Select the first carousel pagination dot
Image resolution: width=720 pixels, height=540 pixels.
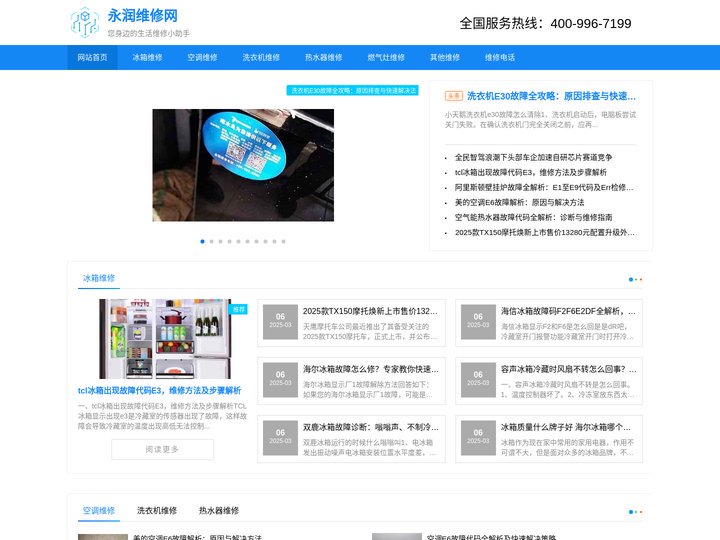[202, 242]
